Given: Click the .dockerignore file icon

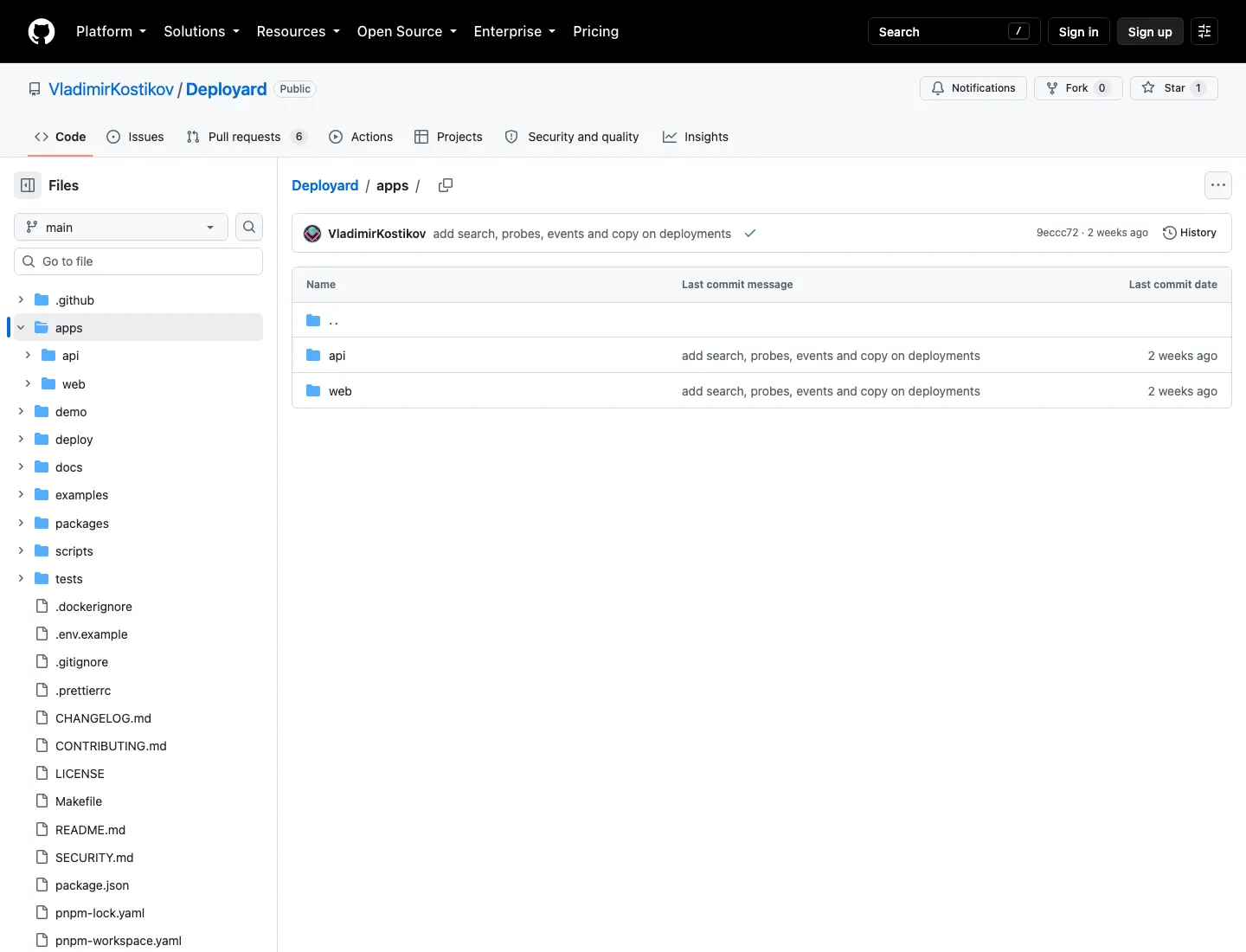Looking at the screenshot, I should coord(42,607).
